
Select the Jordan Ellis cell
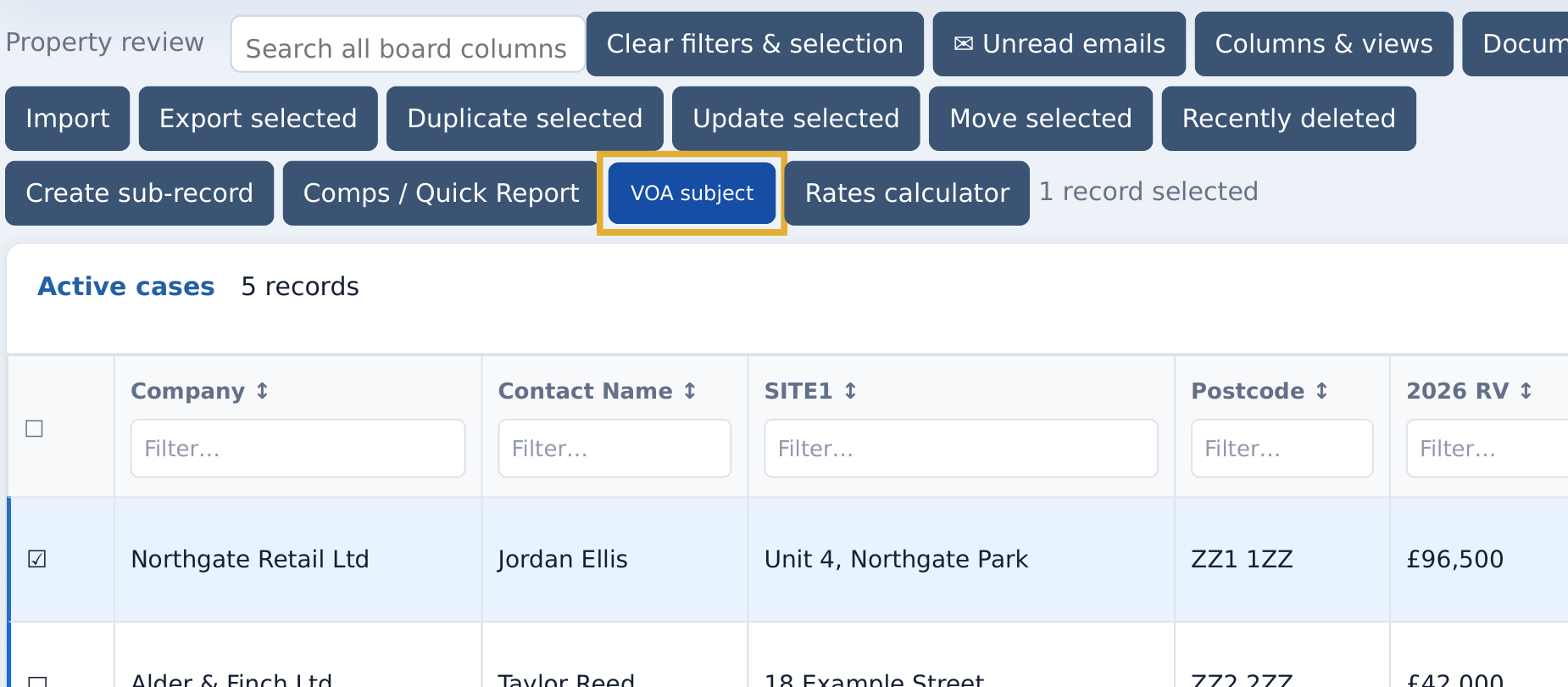[x=614, y=560]
